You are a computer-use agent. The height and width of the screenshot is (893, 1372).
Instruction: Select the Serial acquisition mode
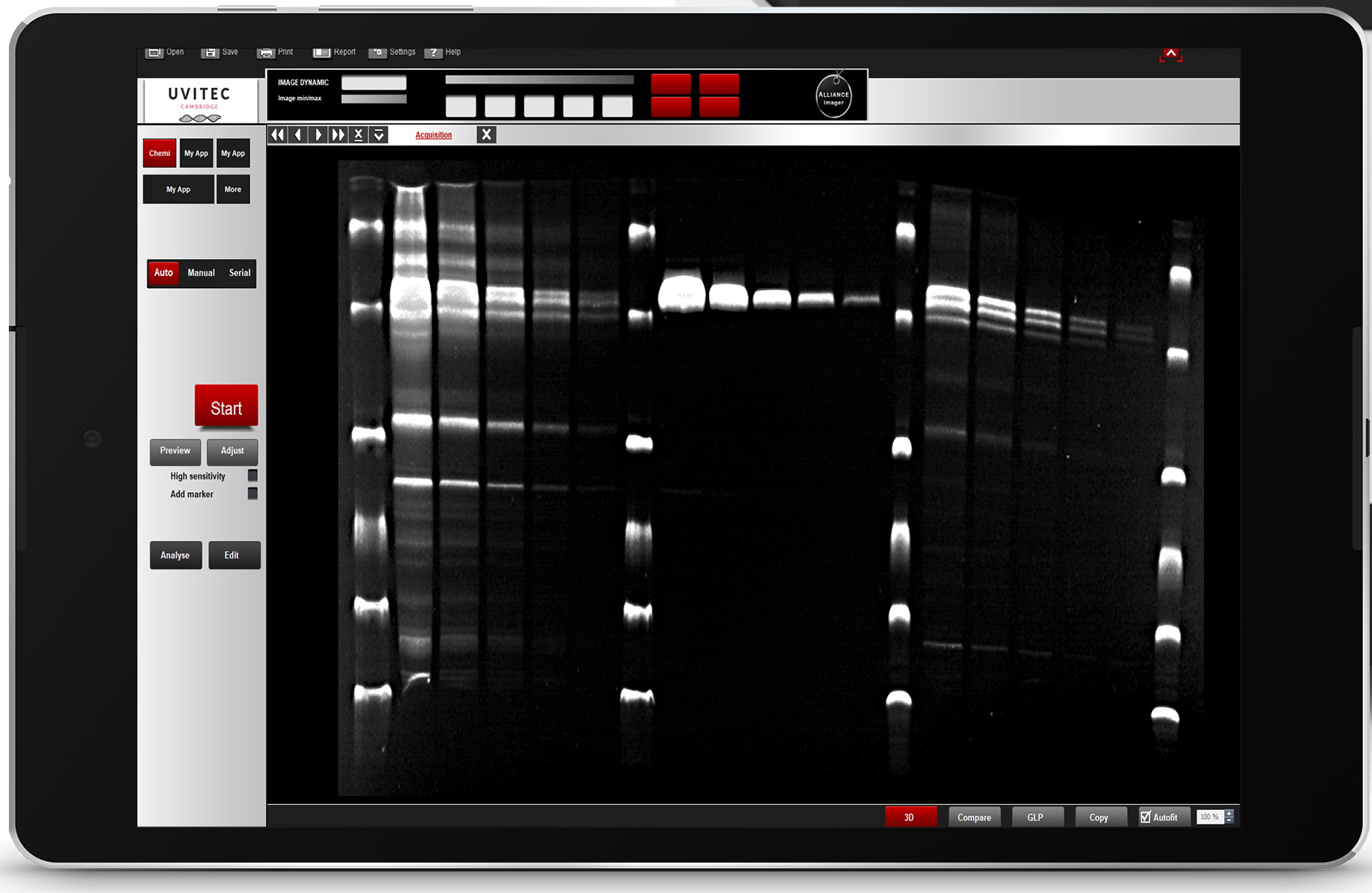(239, 273)
